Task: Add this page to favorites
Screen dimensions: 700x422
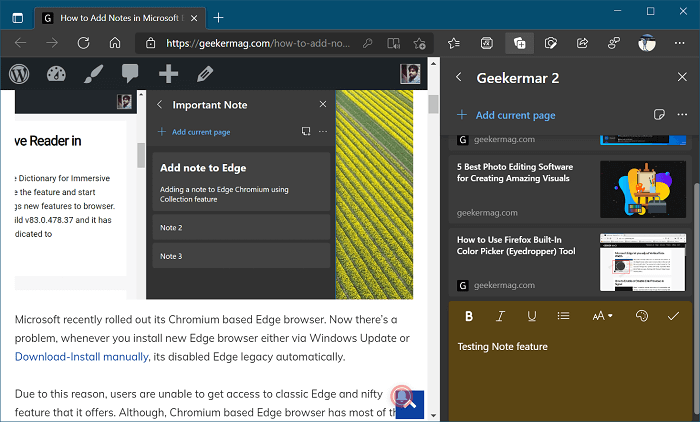Action: click(420, 43)
